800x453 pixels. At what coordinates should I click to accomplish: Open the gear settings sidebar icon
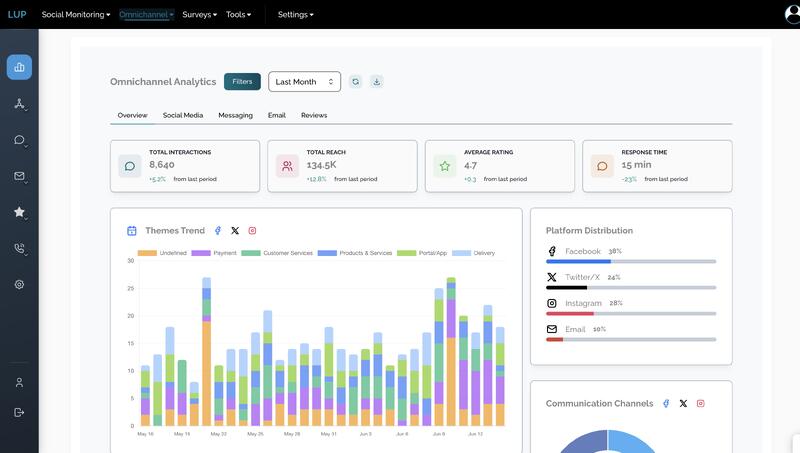(19, 285)
